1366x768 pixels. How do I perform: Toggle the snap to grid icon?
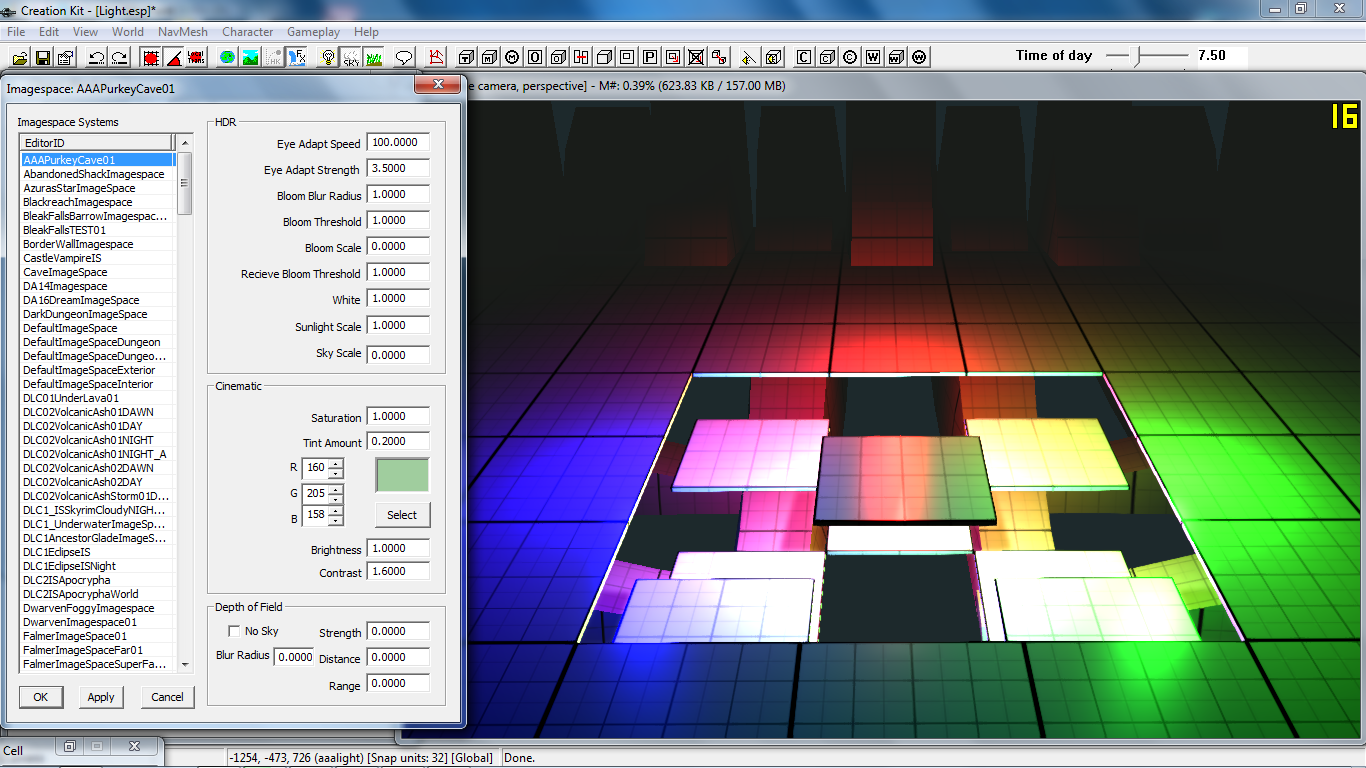(151, 57)
